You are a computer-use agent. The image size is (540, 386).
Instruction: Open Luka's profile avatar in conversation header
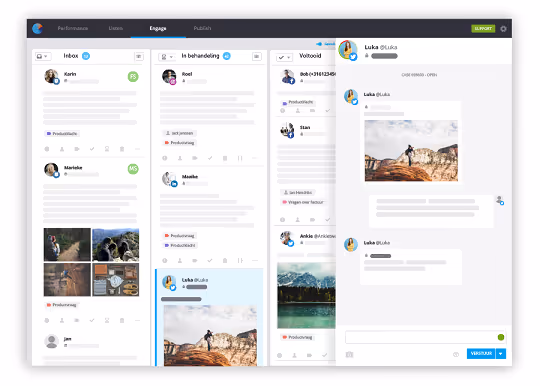coord(348,50)
